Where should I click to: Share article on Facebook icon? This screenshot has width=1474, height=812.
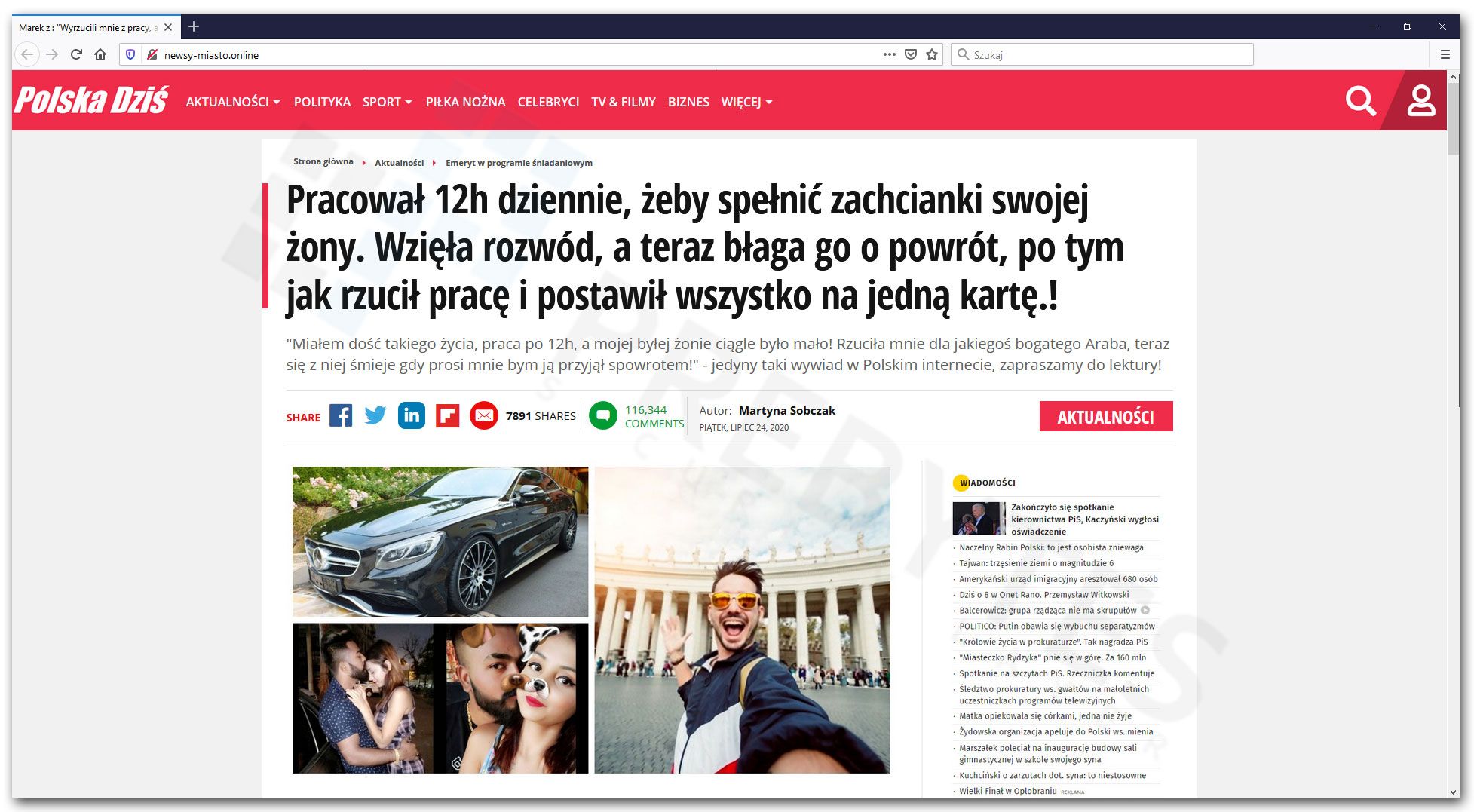(x=341, y=415)
